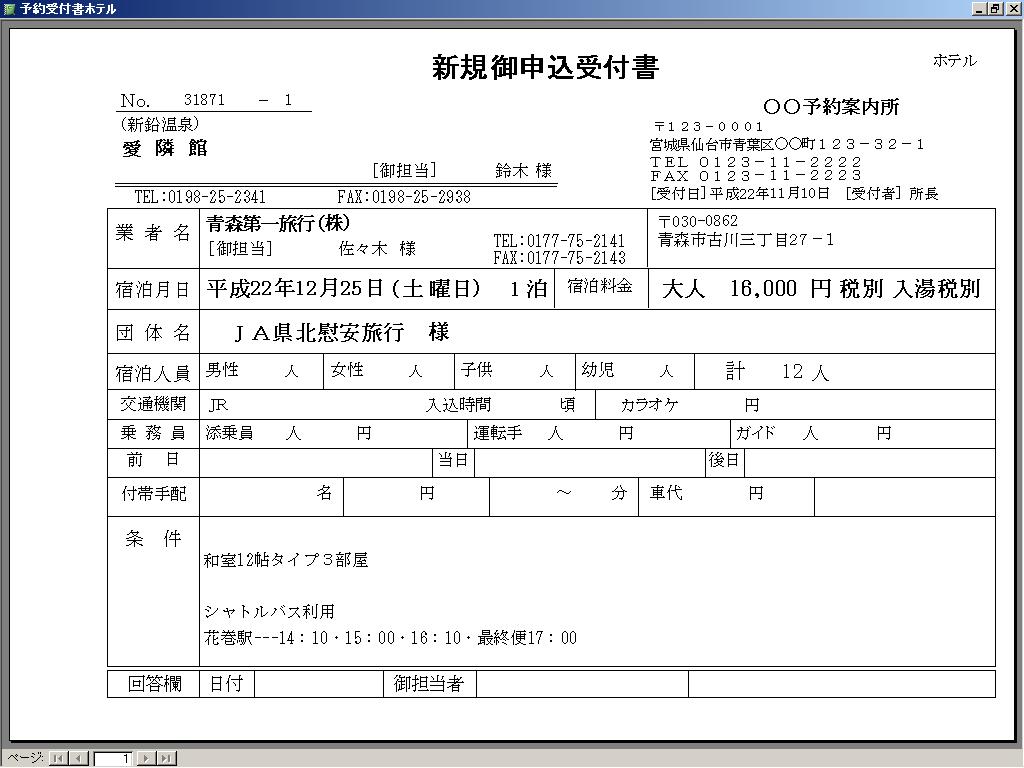
Task: Click the office number FAX 0123-11-2223
Action: click(756, 176)
